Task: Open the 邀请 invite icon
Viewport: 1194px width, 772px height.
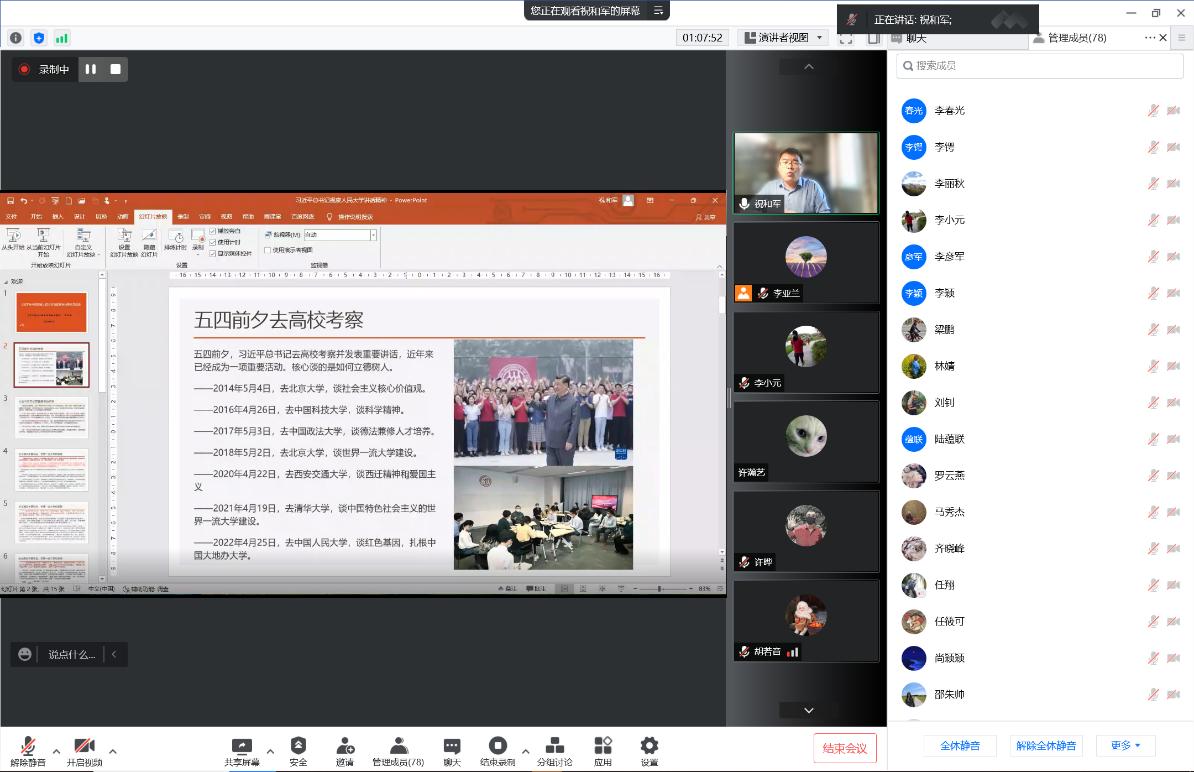Action: (x=345, y=749)
